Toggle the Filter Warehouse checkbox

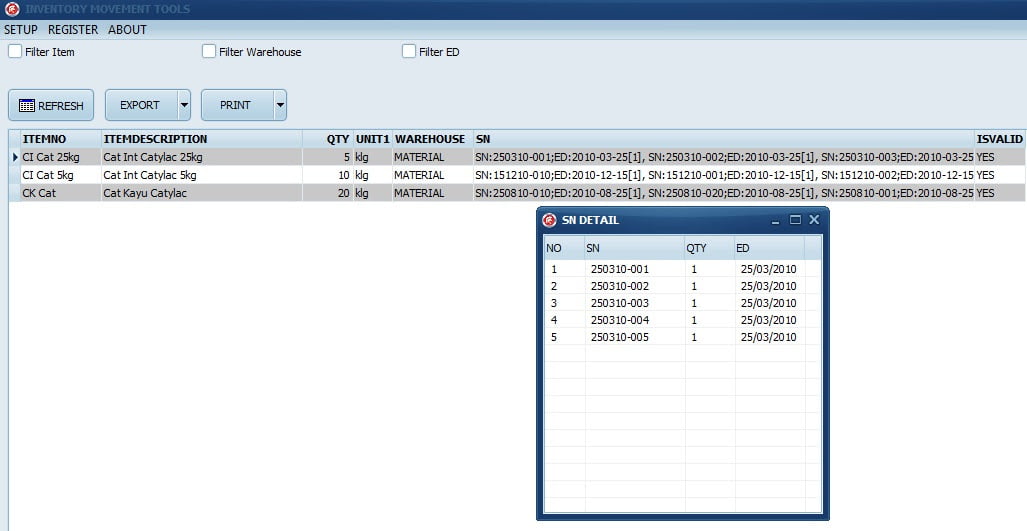[x=209, y=51]
